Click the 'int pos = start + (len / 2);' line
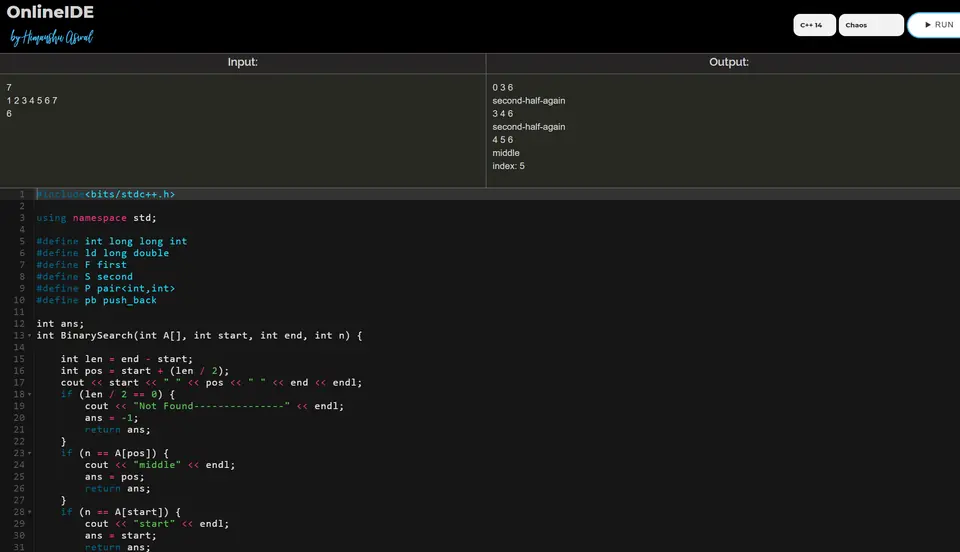960x552 pixels. click(144, 371)
